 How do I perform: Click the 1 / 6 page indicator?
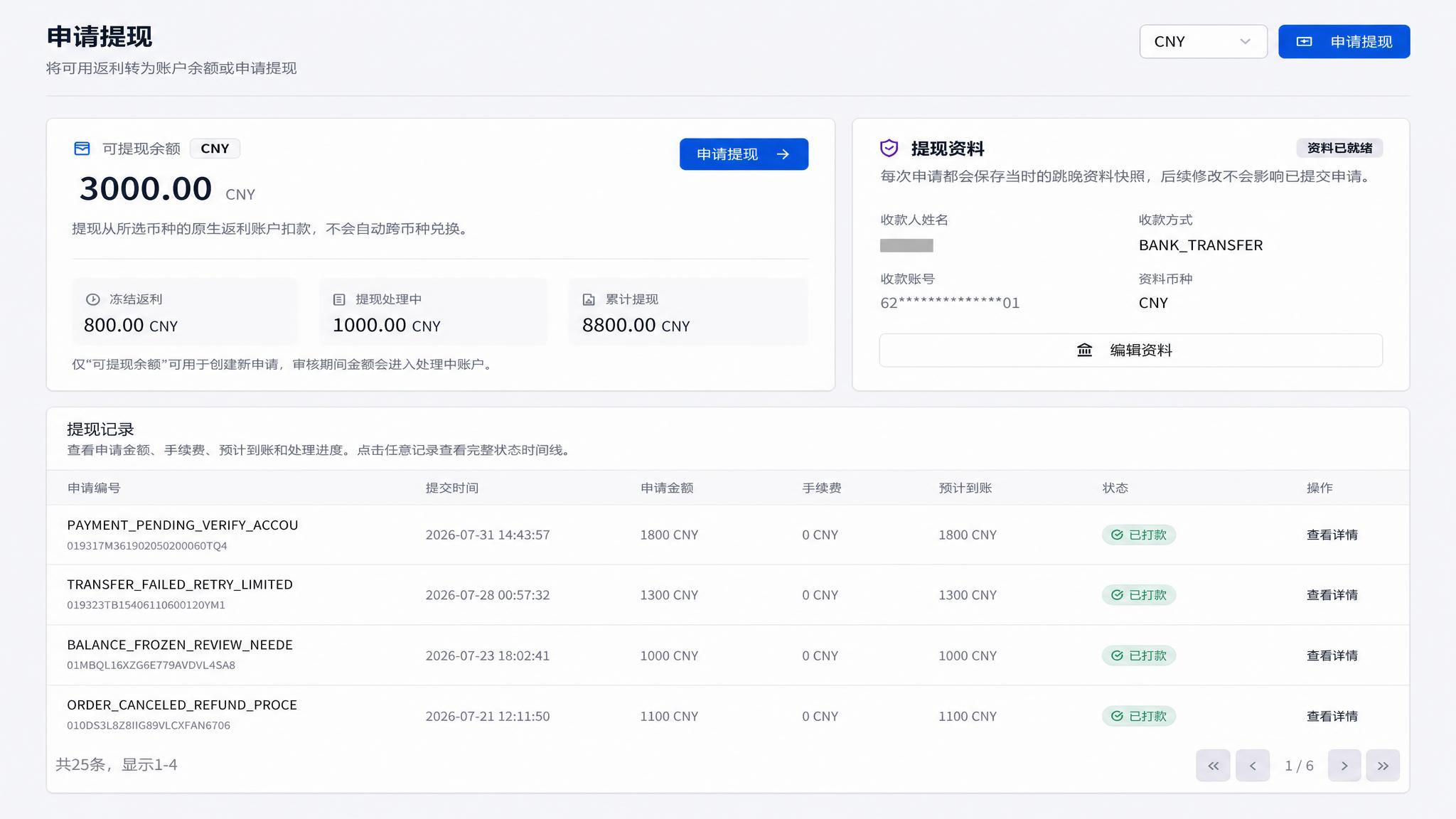coord(1299,766)
